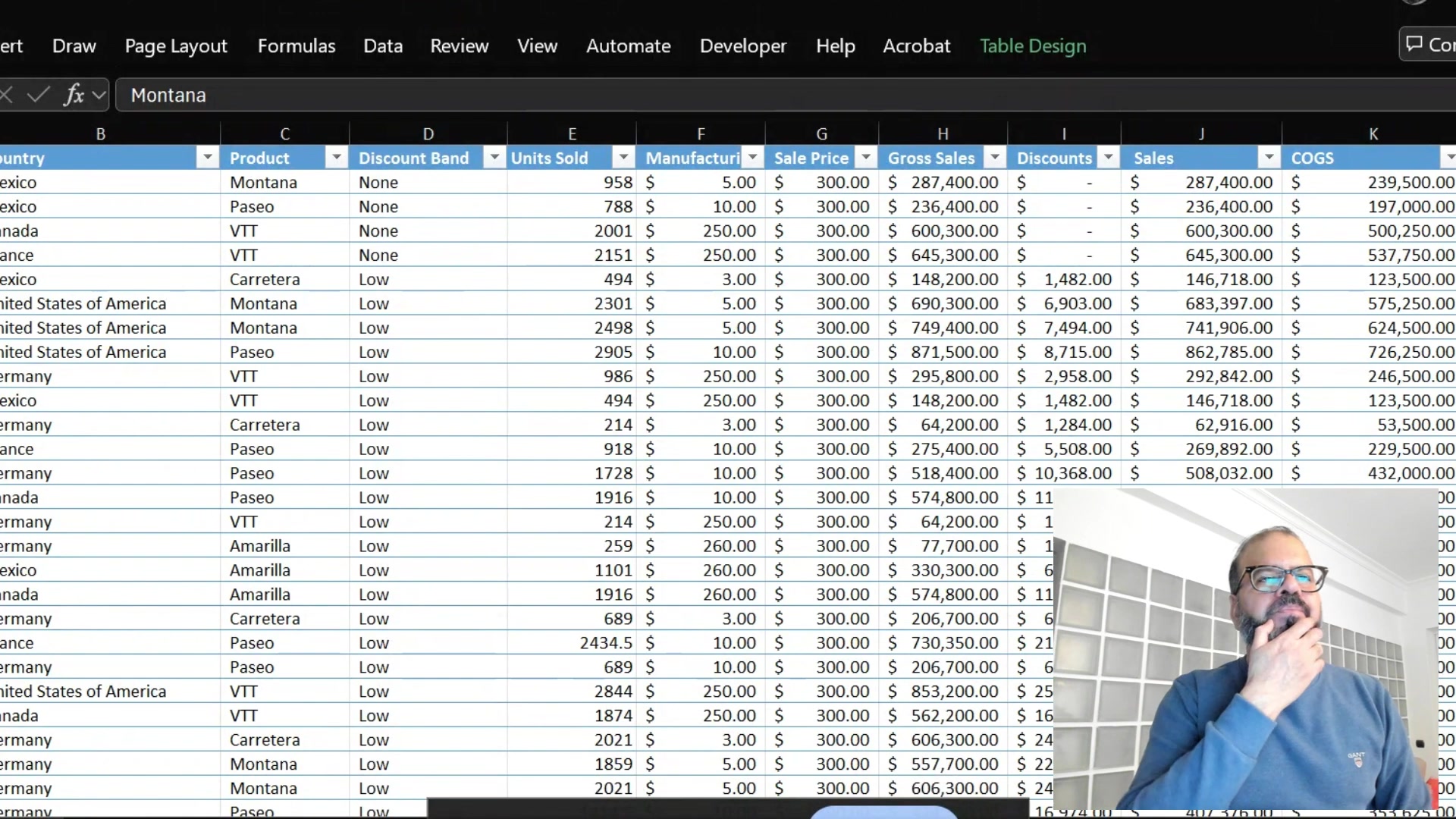Open the Discount Band filter dropdown
The height and width of the screenshot is (819, 1456).
(494, 158)
